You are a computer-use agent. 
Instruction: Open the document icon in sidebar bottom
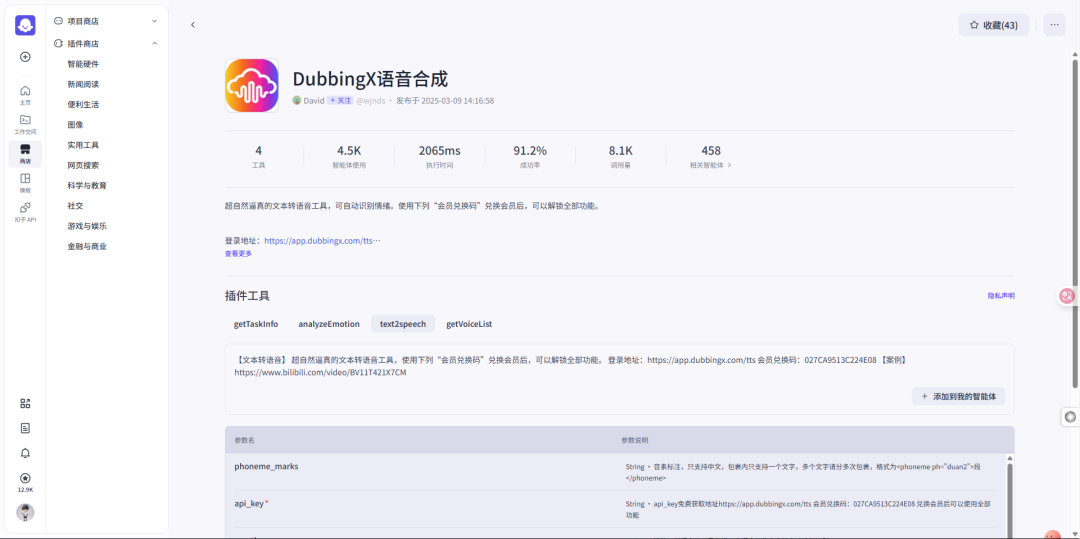25,428
